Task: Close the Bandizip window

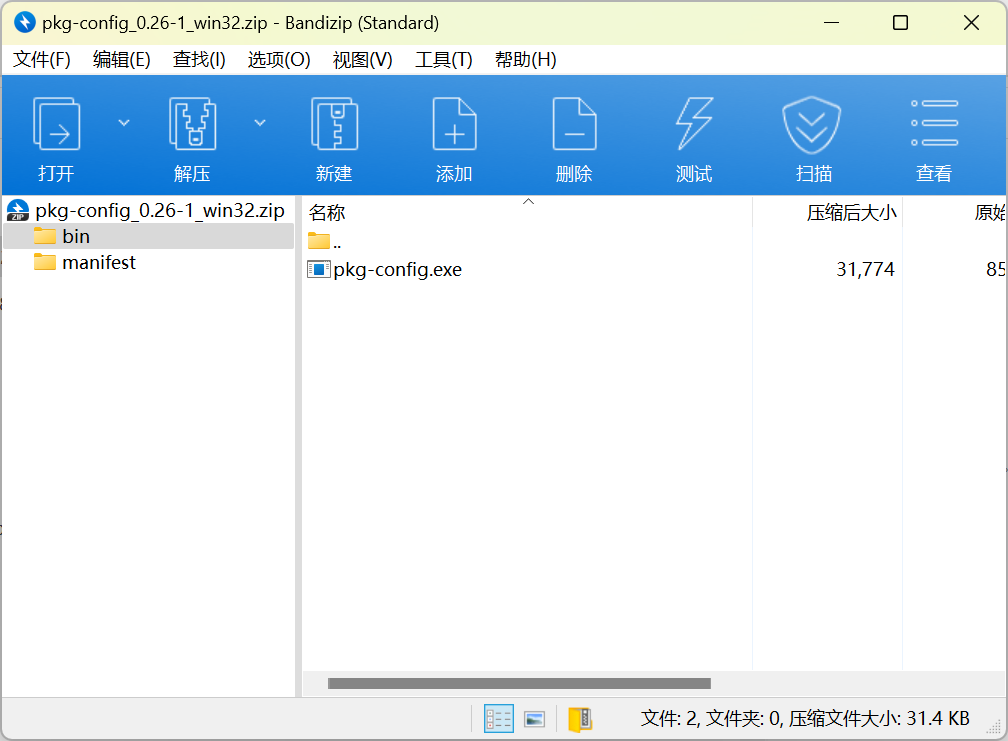Action: 971,22
